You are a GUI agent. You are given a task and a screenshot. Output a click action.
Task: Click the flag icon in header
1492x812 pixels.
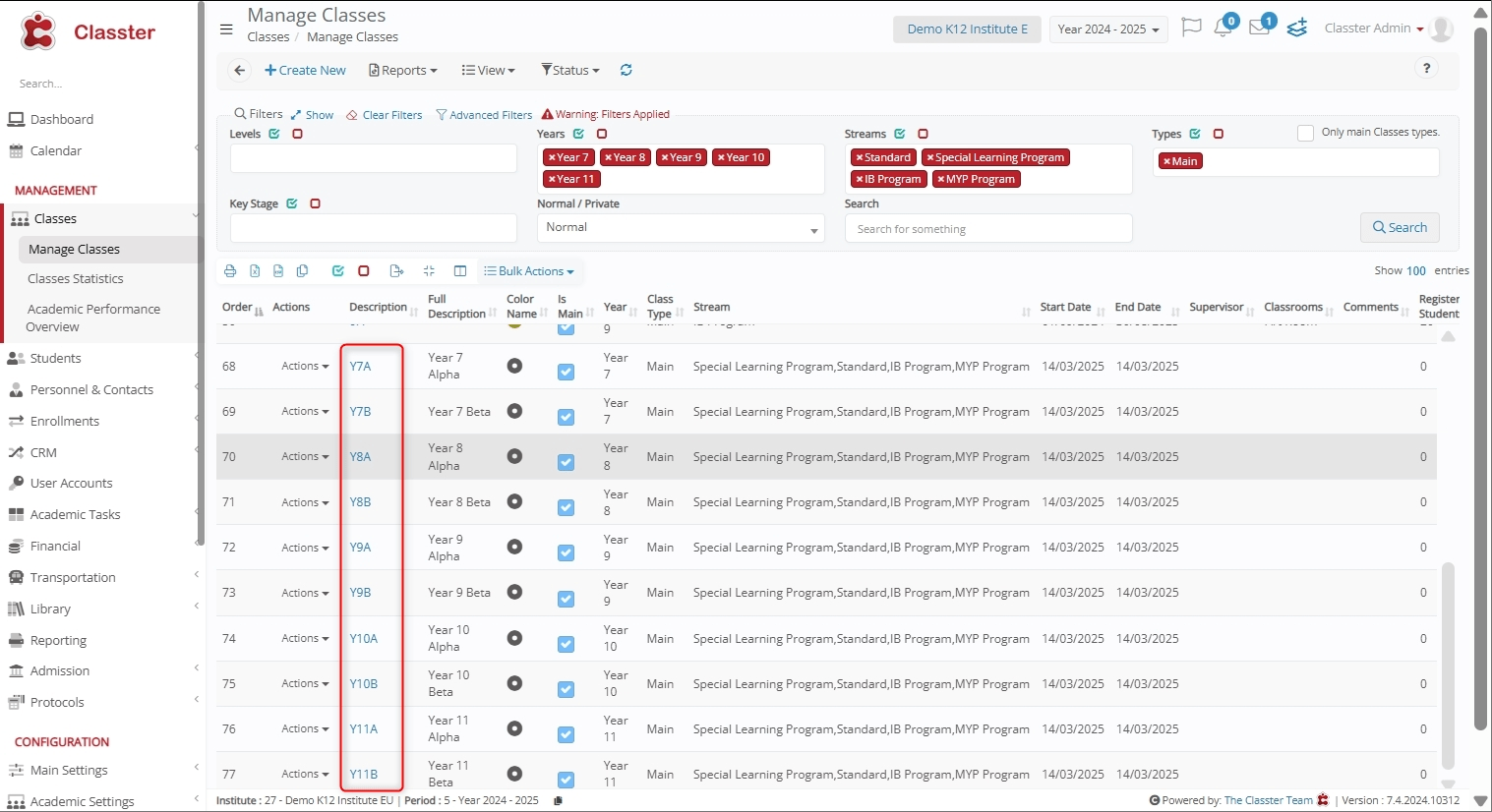click(x=1191, y=28)
